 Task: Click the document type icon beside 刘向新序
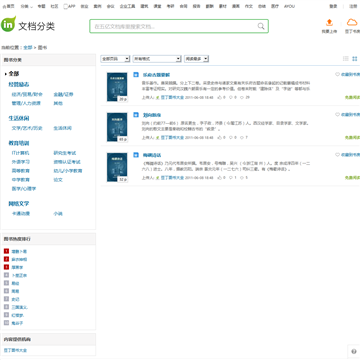(136, 115)
